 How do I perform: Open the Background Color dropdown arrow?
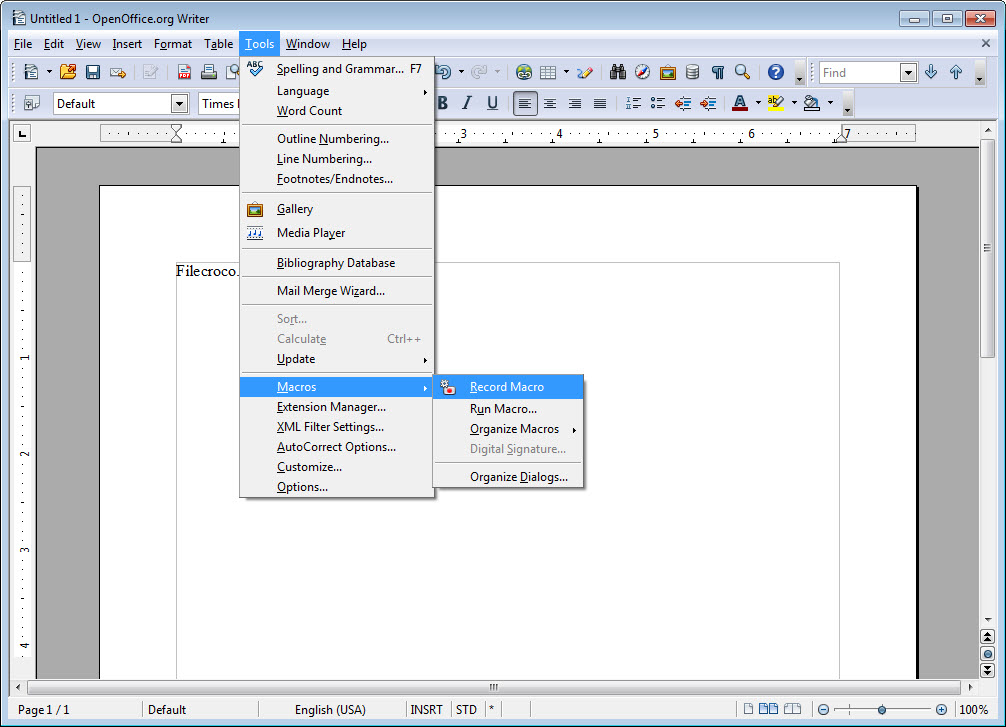pos(830,103)
